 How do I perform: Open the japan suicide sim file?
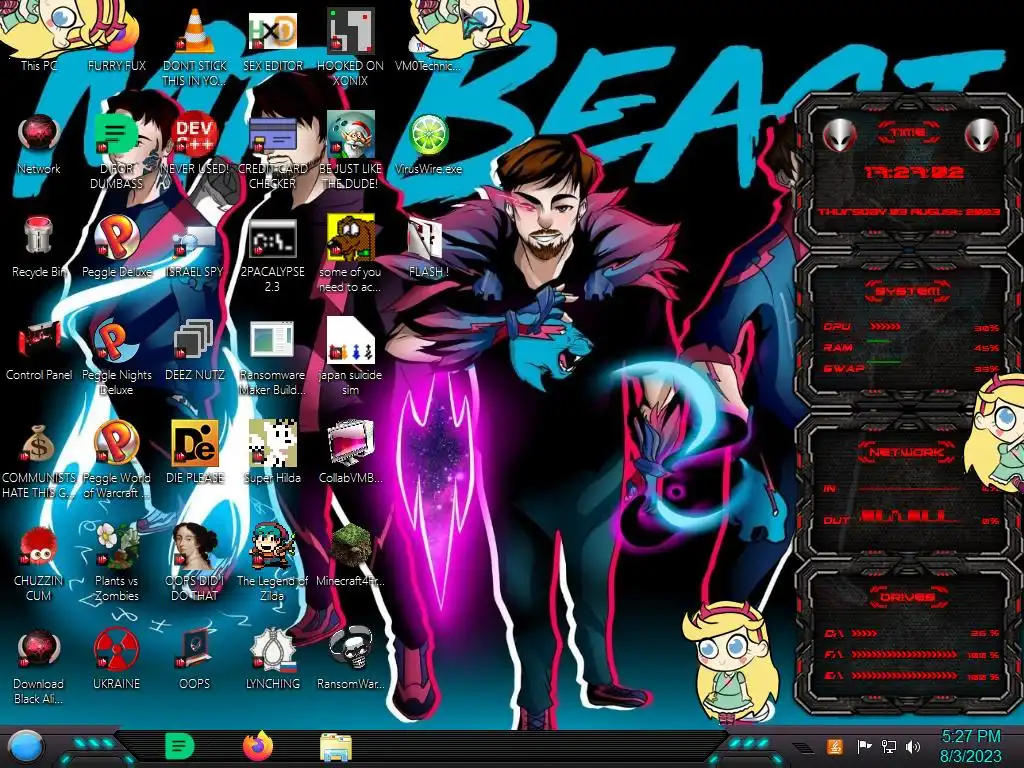[350, 358]
